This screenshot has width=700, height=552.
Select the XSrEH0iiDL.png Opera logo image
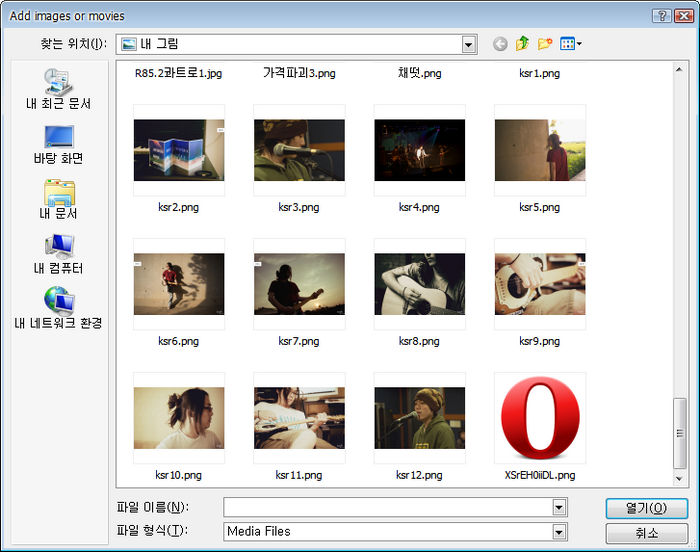[540, 418]
